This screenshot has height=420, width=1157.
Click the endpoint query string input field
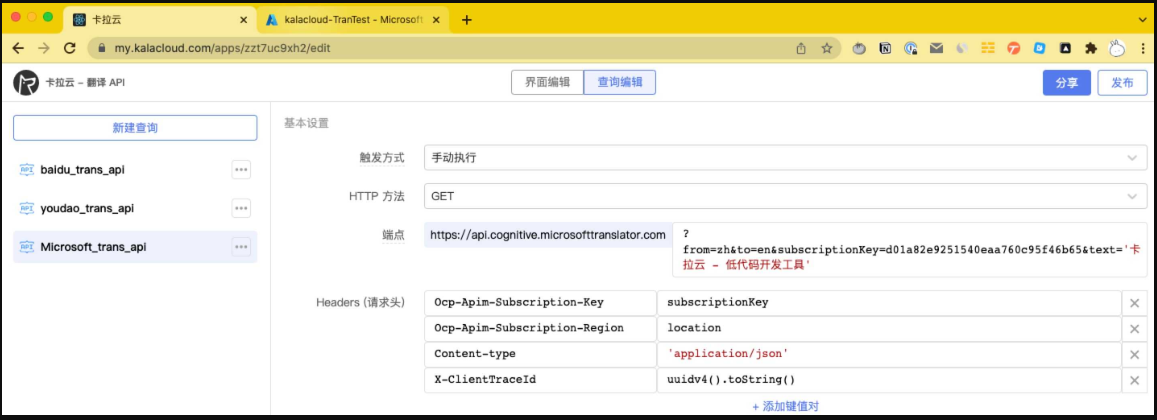tap(910, 249)
